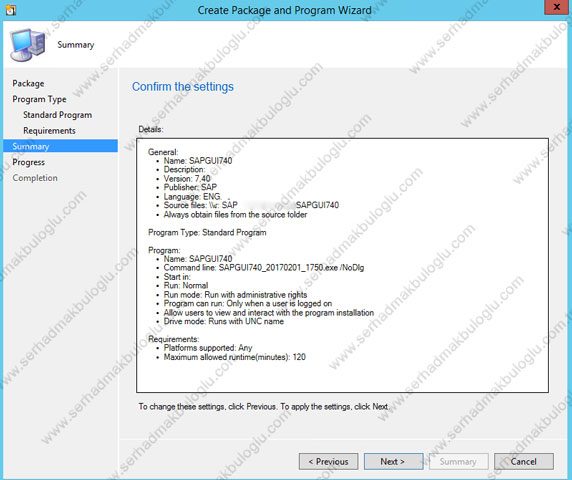Select the Progress step
The width and height of the screenshot is (572, 480).
pos(28,162)
